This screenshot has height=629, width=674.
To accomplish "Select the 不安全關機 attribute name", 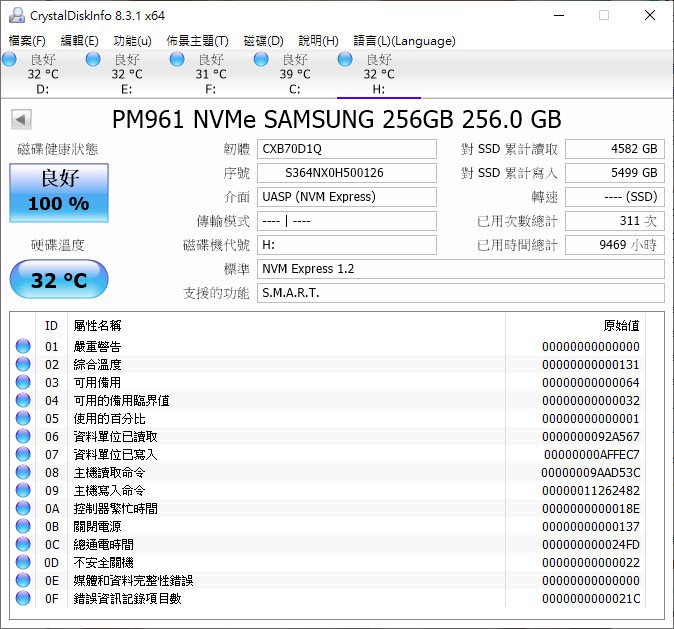I will pyautogui.click(x=104, y=563).
